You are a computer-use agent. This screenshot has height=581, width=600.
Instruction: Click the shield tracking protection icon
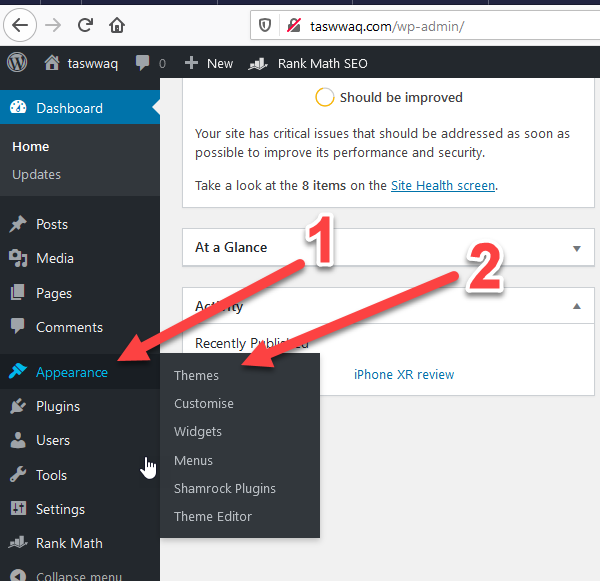[x=265, y=26]
